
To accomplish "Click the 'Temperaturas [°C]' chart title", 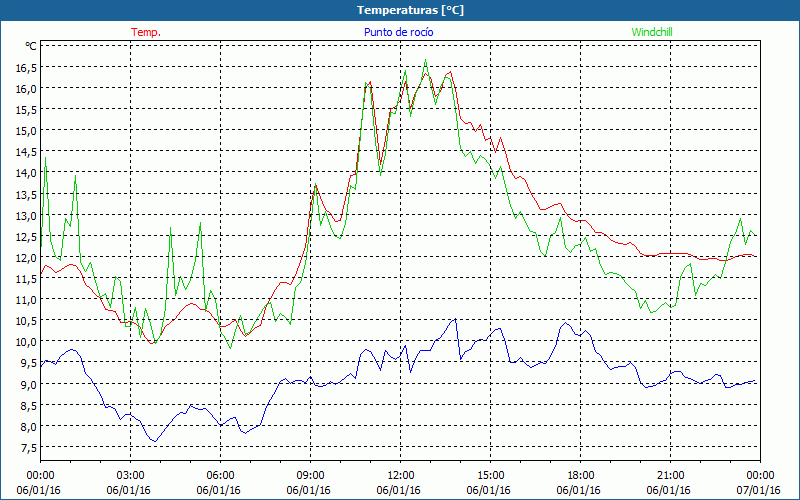I will click(x=410, y=10).
